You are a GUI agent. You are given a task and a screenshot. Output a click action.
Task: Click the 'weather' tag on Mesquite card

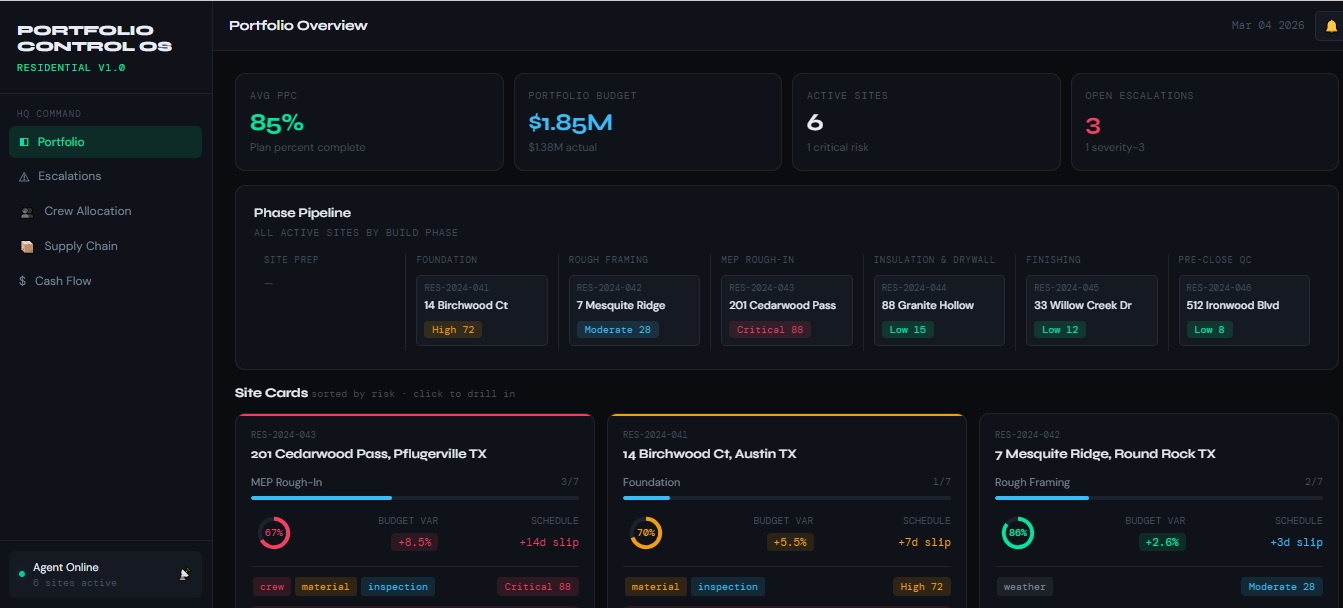pyautogui.click(x=1024, y=587)
